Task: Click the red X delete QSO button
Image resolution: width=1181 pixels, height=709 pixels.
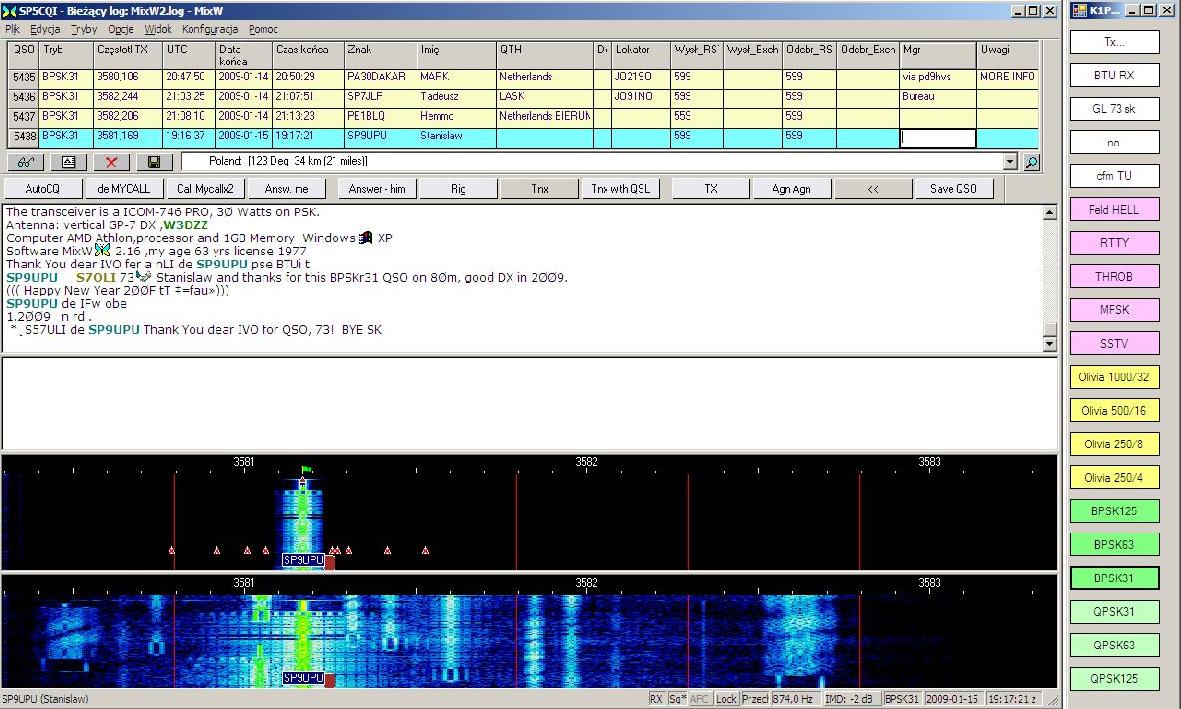Action: (111, 162)
